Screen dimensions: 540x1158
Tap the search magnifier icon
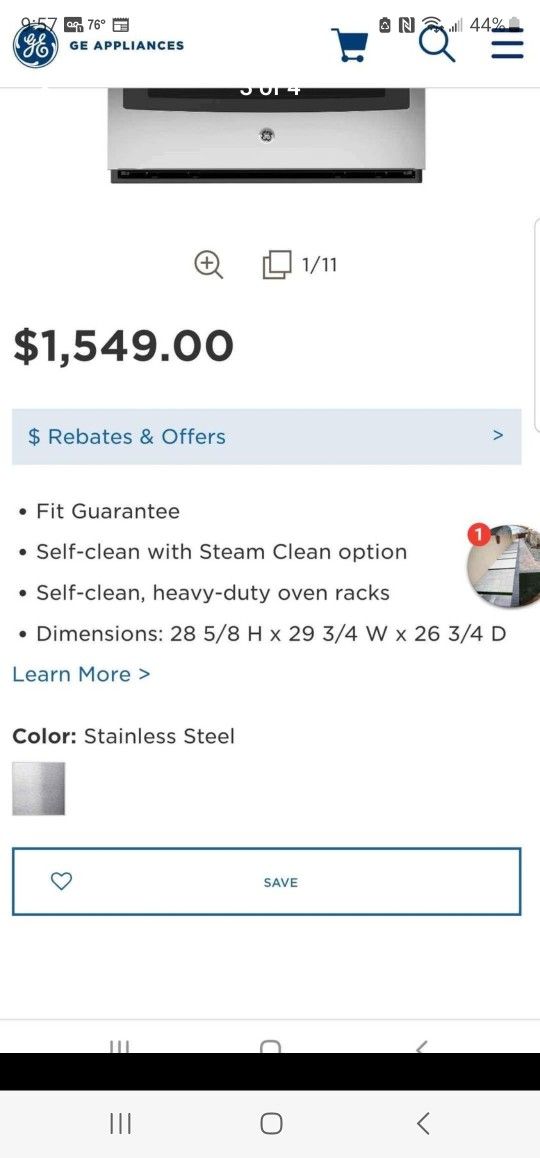(x=437, y=45)
